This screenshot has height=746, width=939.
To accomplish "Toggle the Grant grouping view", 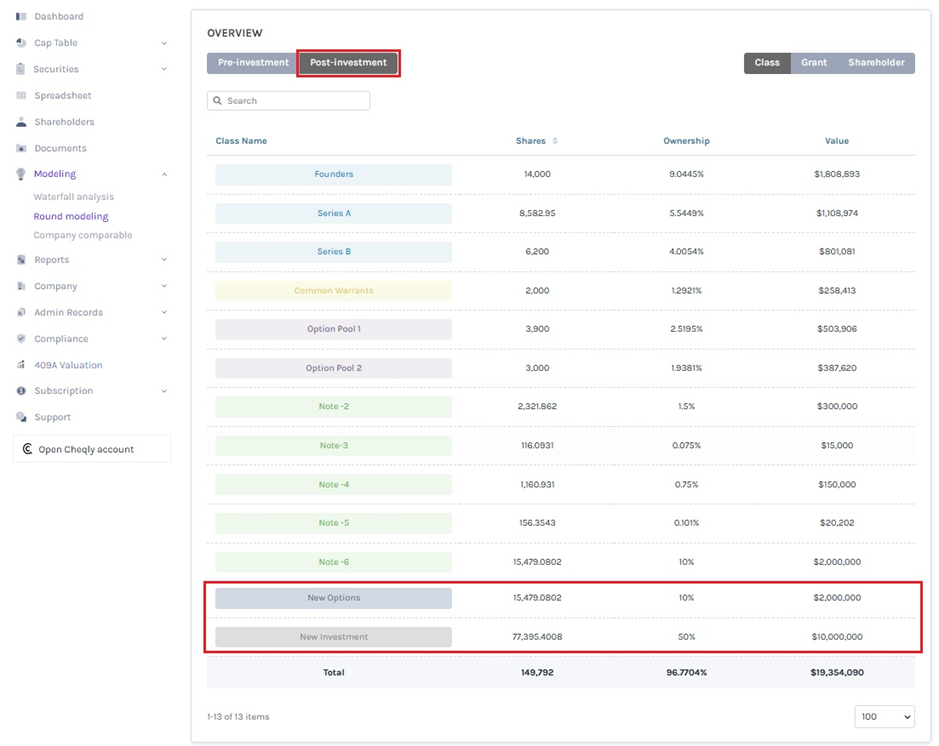I will [x=813, y=63].
